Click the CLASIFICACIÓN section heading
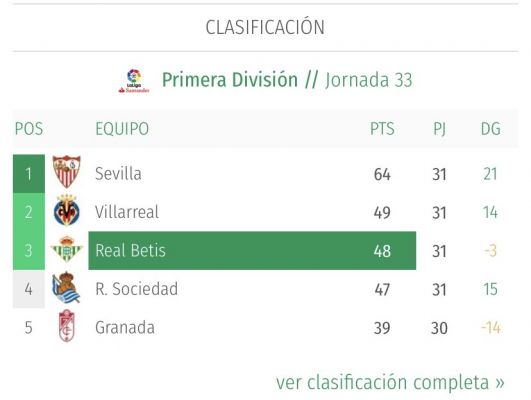 [x=265, y=27]
